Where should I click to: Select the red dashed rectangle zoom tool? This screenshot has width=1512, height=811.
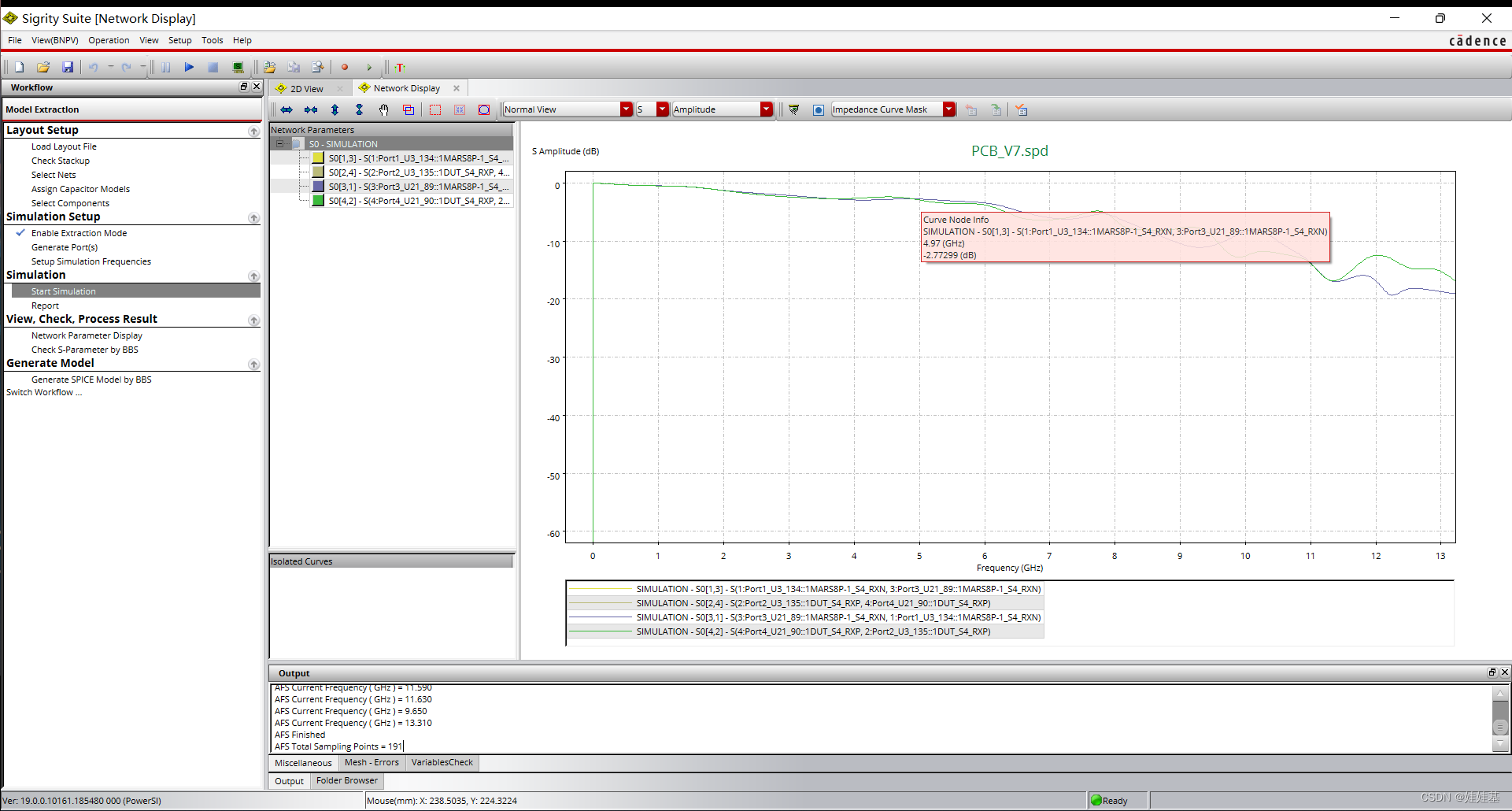pos(435,110)
